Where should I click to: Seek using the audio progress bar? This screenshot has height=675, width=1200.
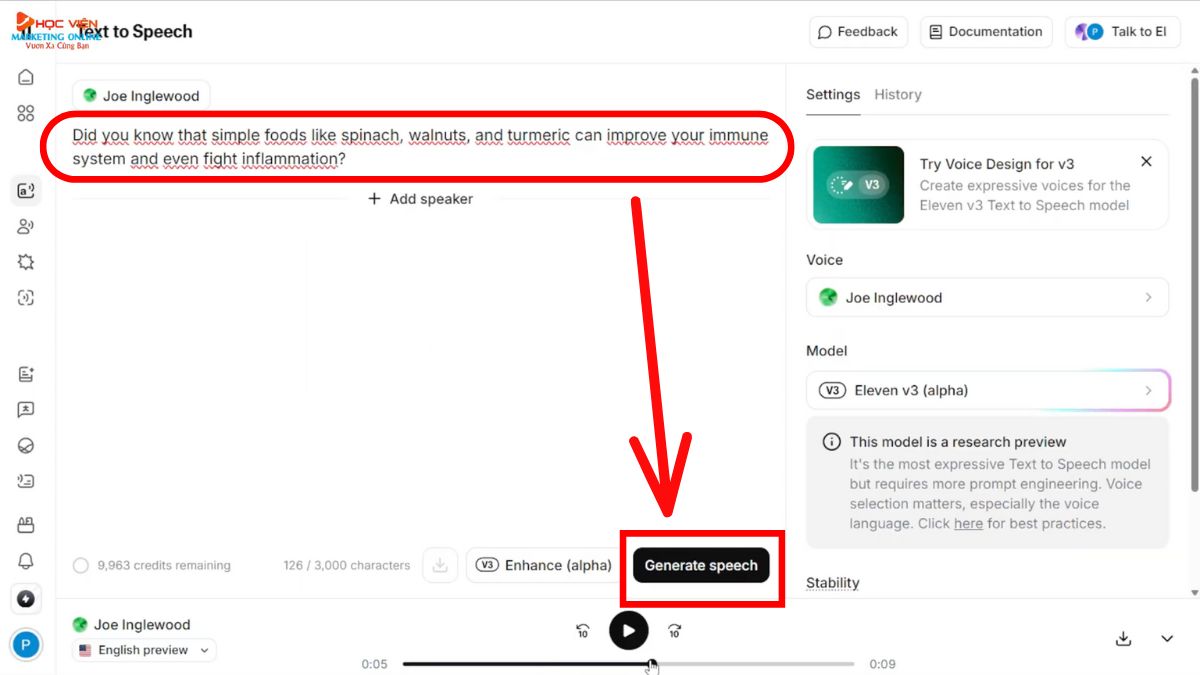click(628, 664)
